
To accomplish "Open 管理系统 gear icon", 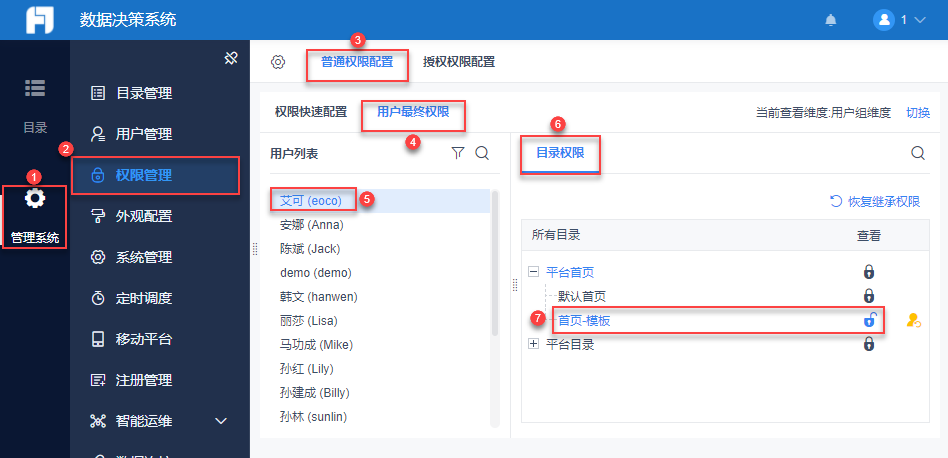I will coord(34,198).
